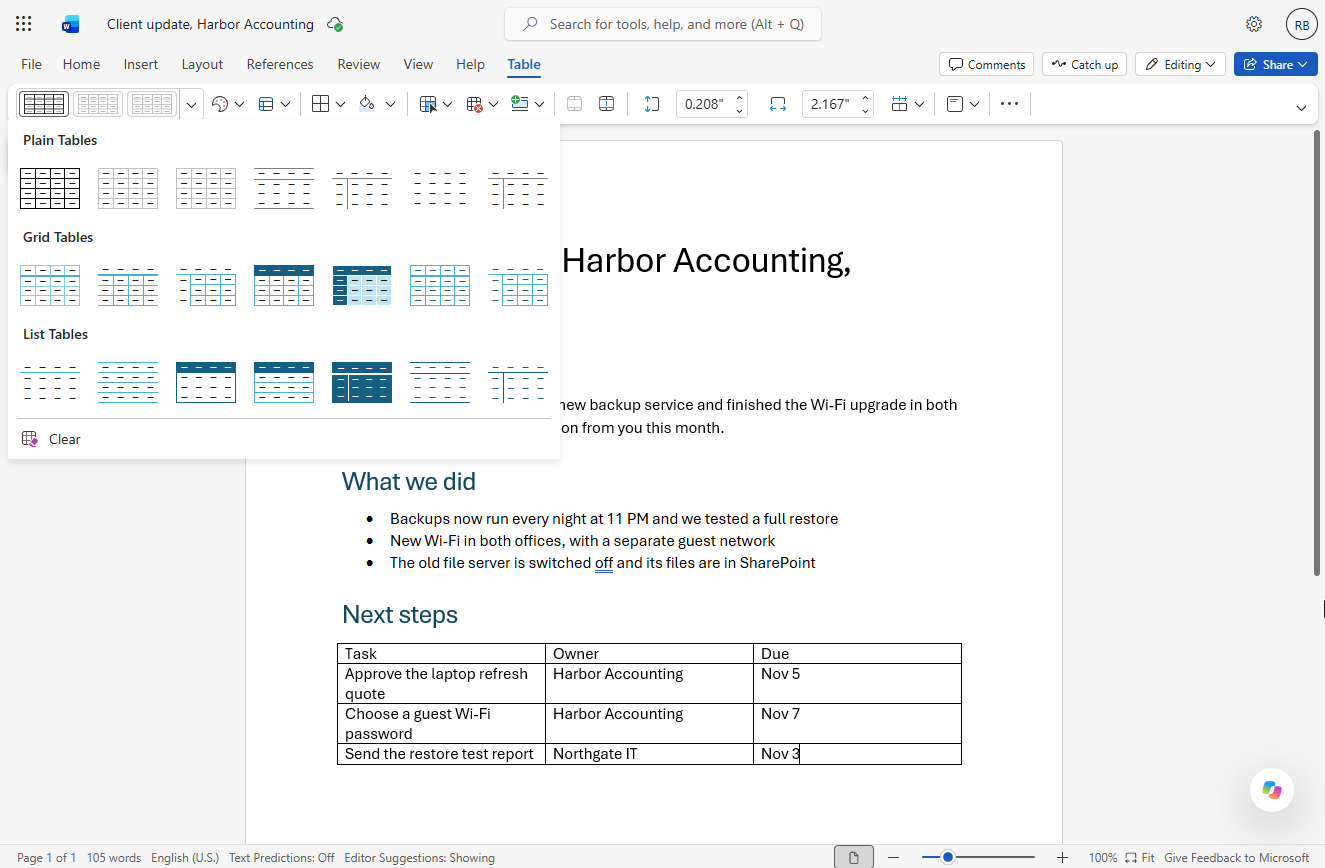Open the borders dropdown arrow

point(340,104)
